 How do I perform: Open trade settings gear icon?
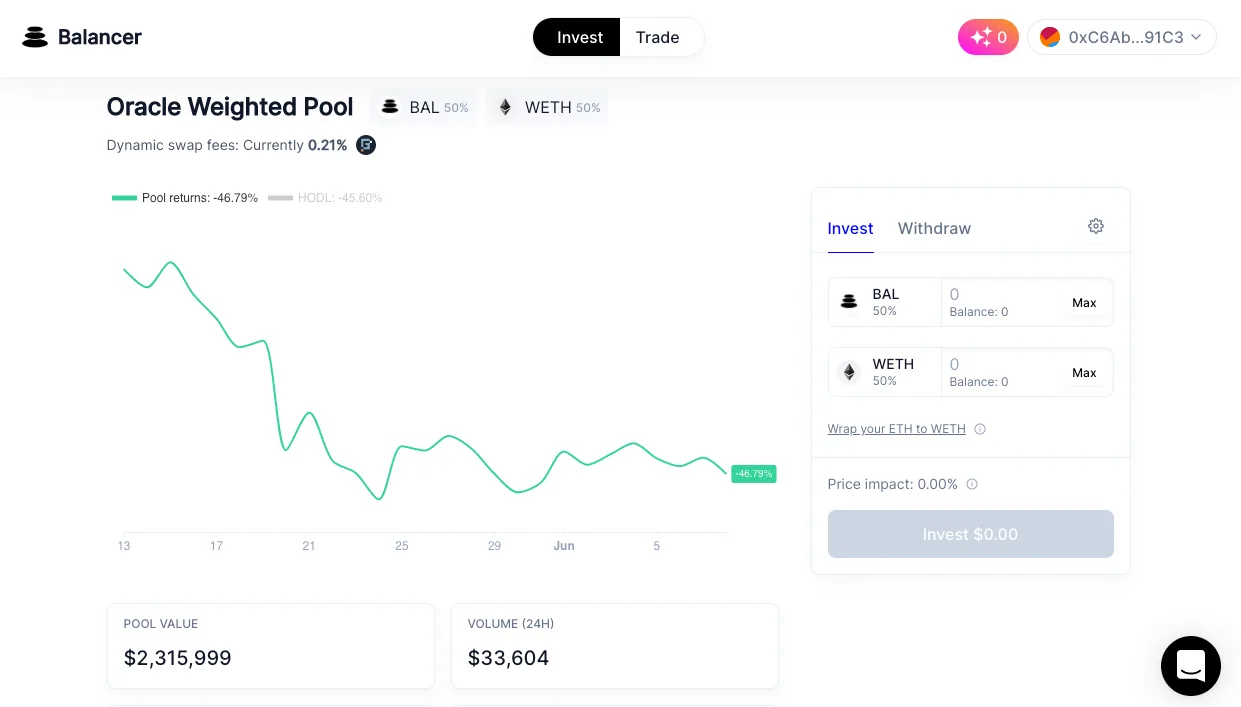(x=1095, y=226)
